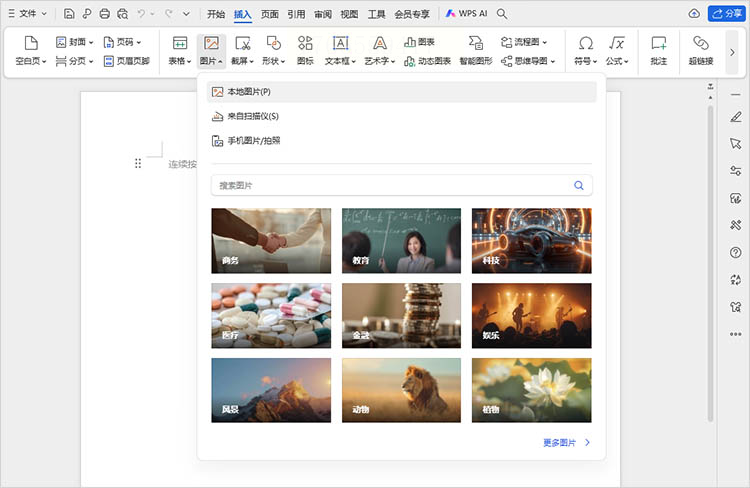The width and height of the screenshot is (750, 488).
Task: Select 来自扫描仪(S) option
Action: 252,116
